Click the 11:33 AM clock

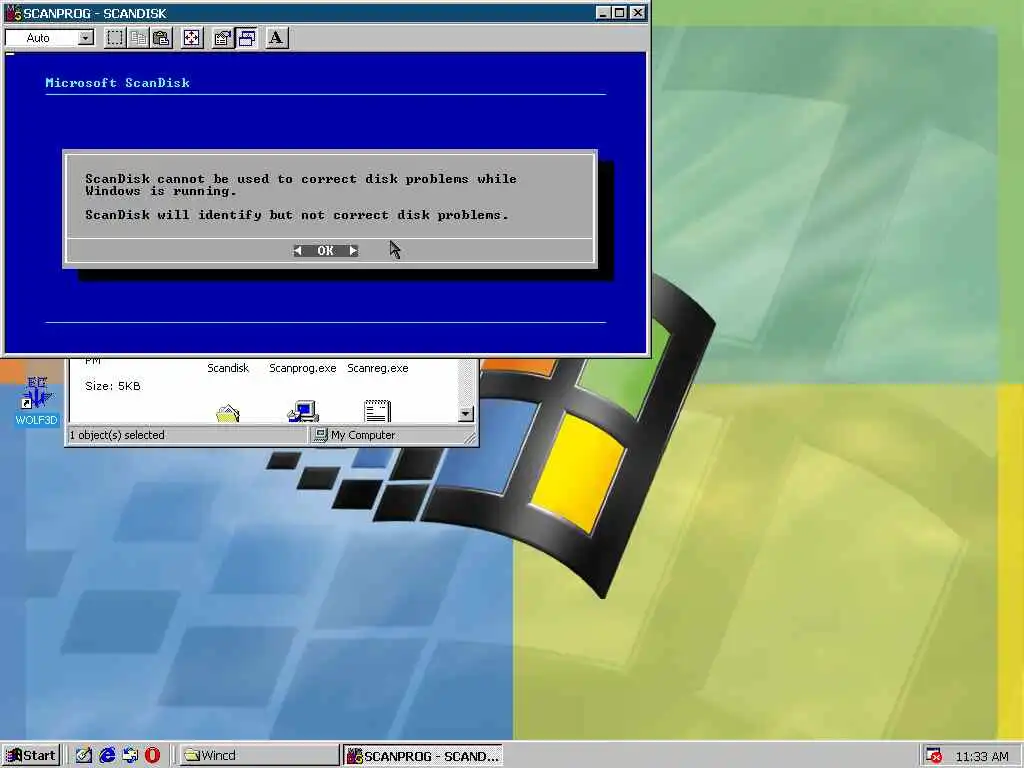pyautogui.click(x=982, y=756)
